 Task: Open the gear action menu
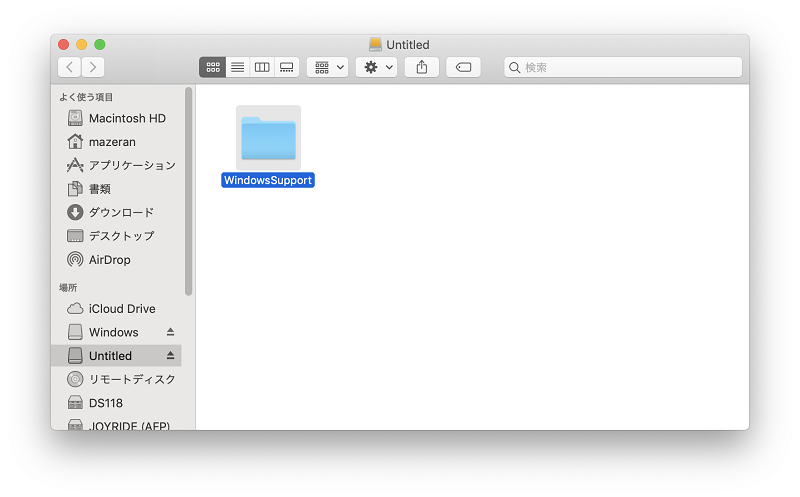click(377, 67)
